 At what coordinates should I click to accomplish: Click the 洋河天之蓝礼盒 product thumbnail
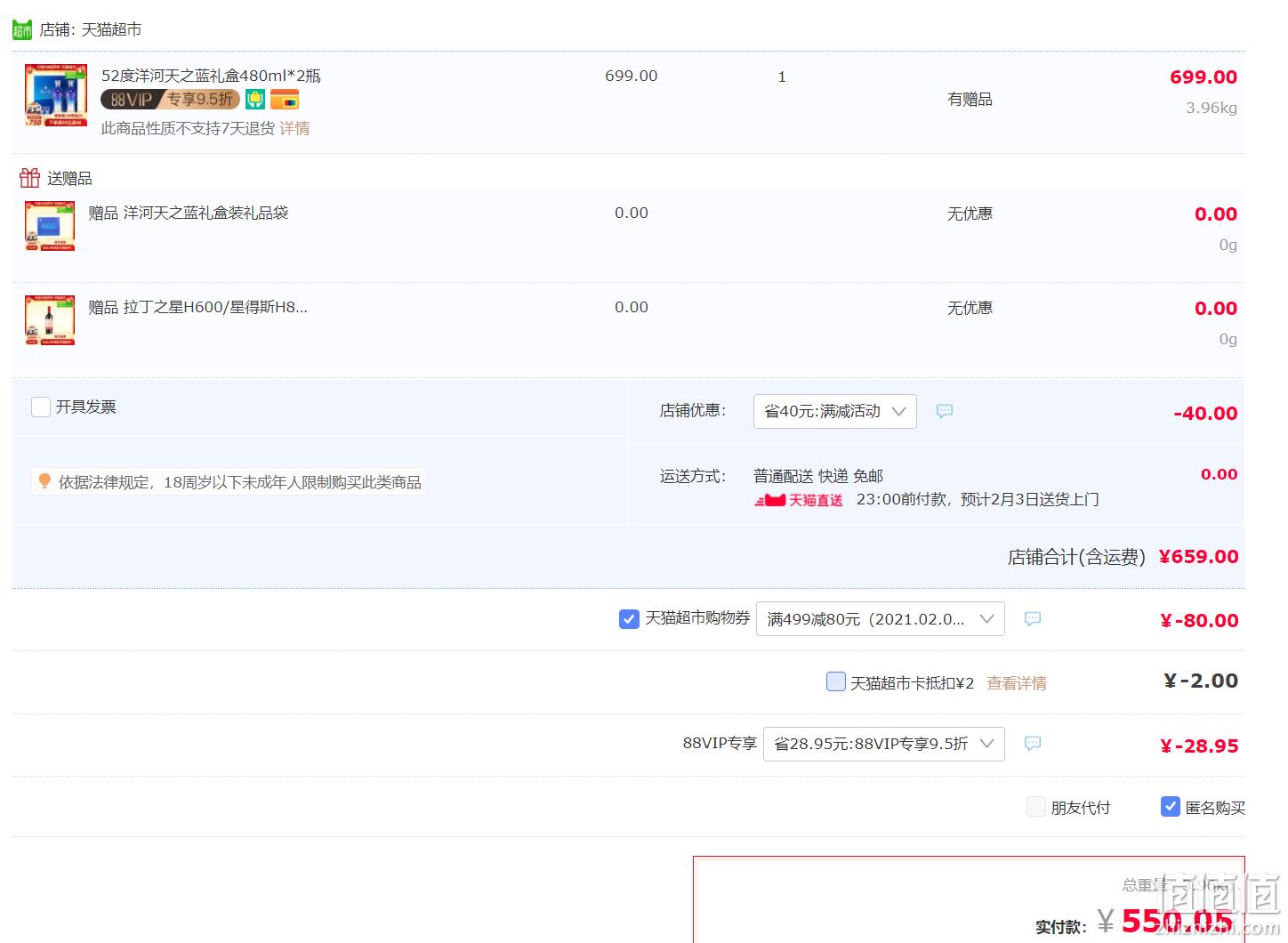[56, 95]
